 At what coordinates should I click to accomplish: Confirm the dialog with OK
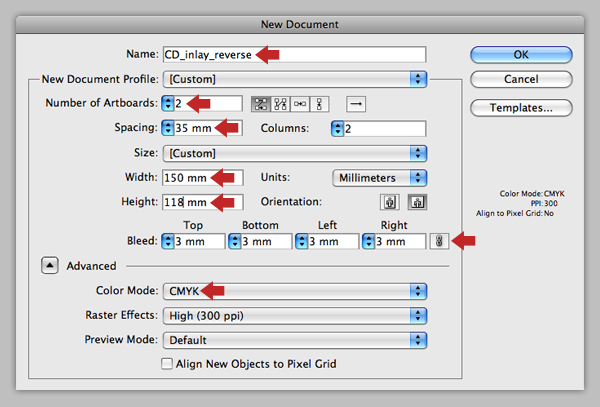[x=521, y=55]
